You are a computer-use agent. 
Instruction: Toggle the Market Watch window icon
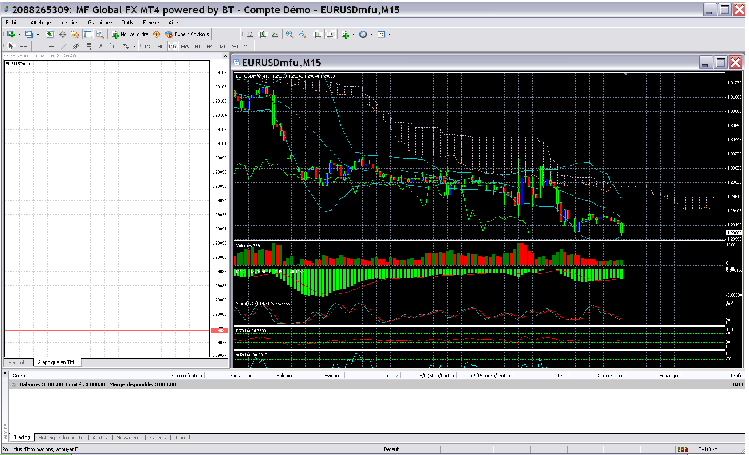coord(51,34)
